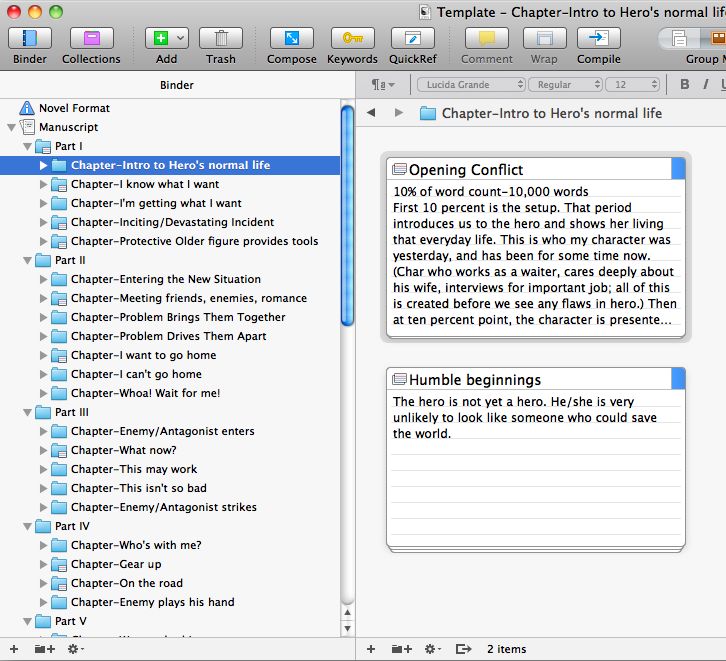The height and width of the screenshot is (661, 726).
Task: Click the binder scrollbar up arrow
Action: click(347, 613)
